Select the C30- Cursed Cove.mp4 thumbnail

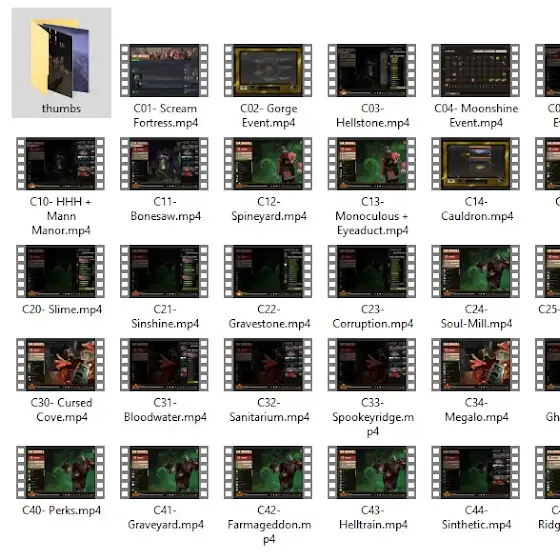pyautogui.click(x=60, y=365)
